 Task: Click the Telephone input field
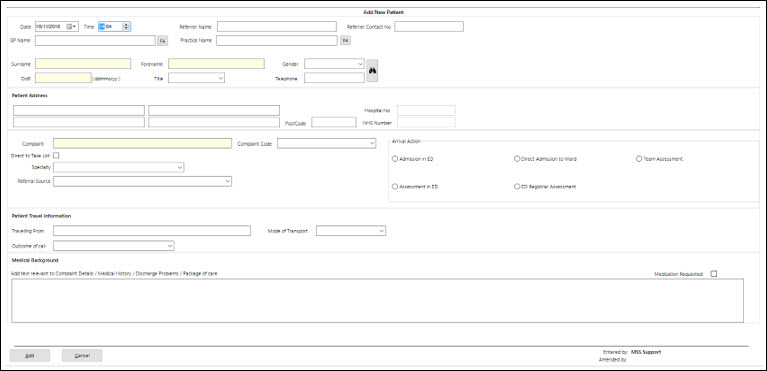335,78
